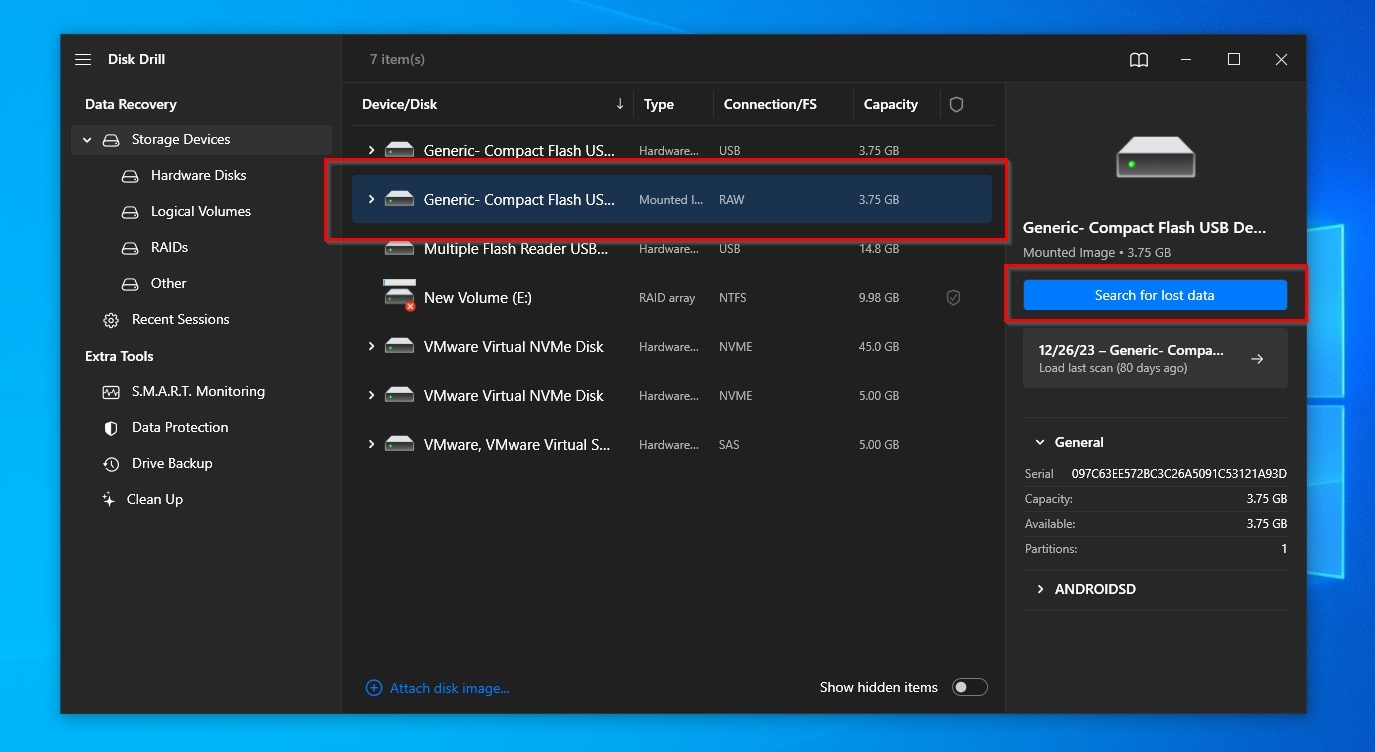Image resolution: width=1375 pixels, height=752 pixels.
Task: Click the New Volume (E:) disk icon
Action: pos(399,296)
